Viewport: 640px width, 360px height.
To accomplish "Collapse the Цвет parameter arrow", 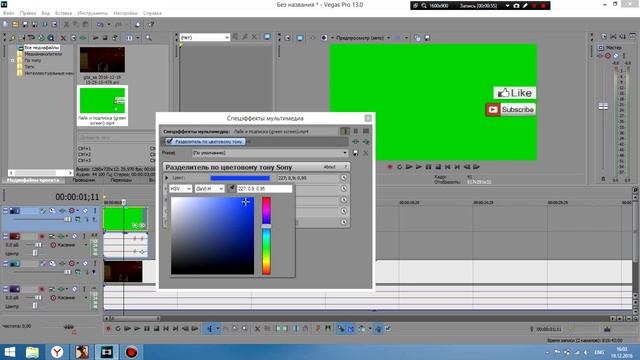I will pos(167,178).
